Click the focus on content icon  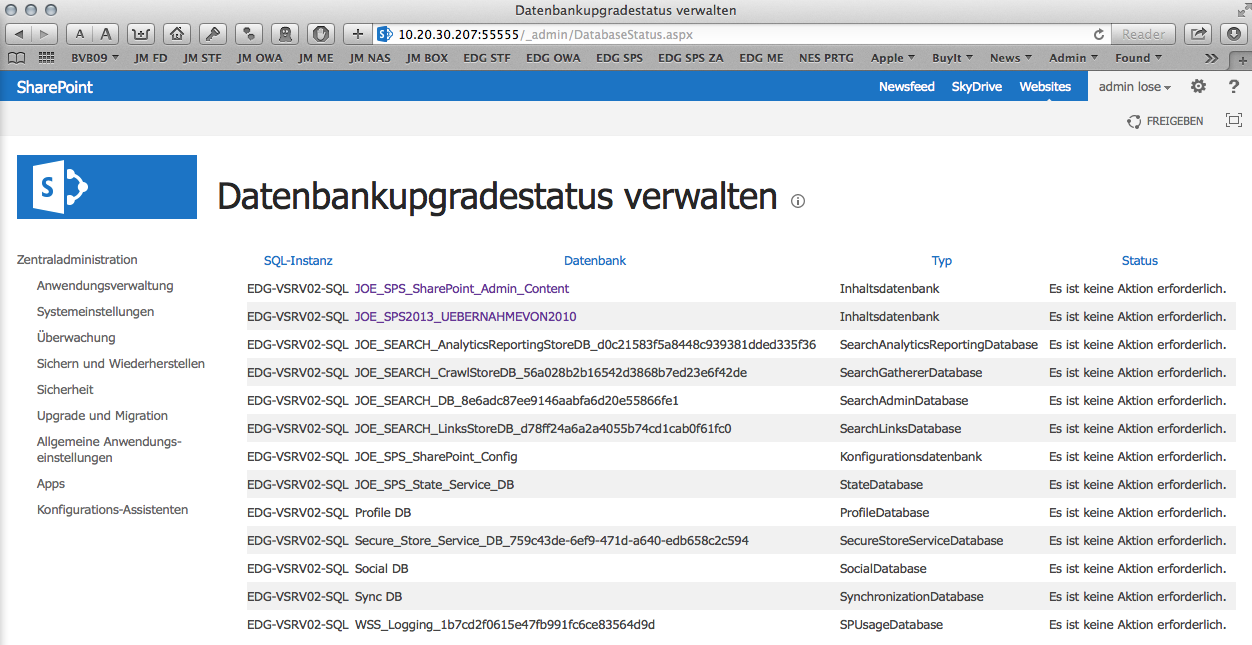tap(1234, 121)
